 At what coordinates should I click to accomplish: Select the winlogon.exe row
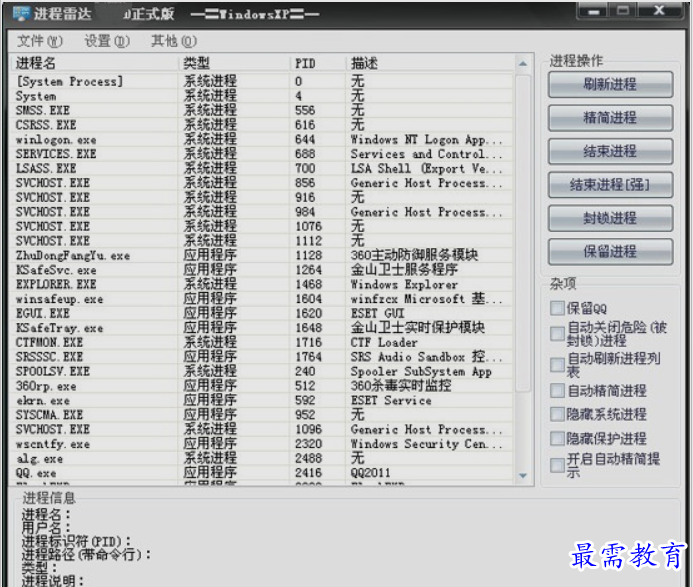(262, 140)
